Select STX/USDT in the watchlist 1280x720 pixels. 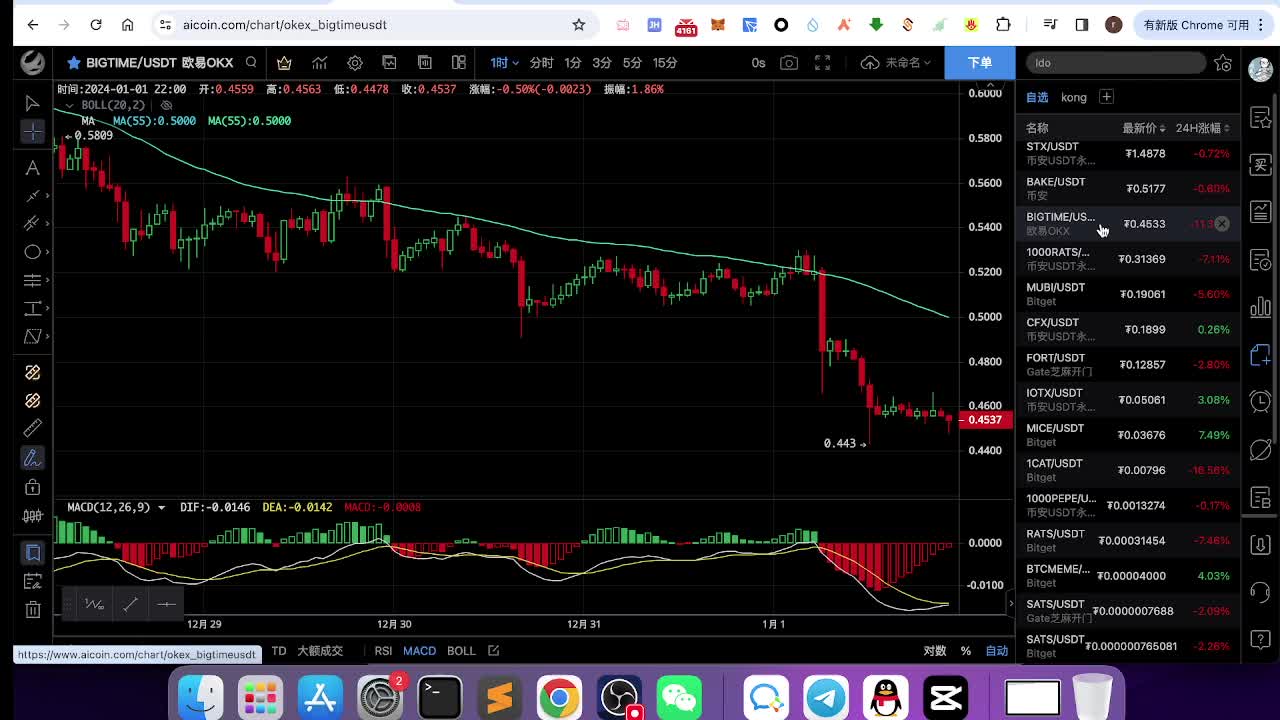click(x=1128, y=153)
